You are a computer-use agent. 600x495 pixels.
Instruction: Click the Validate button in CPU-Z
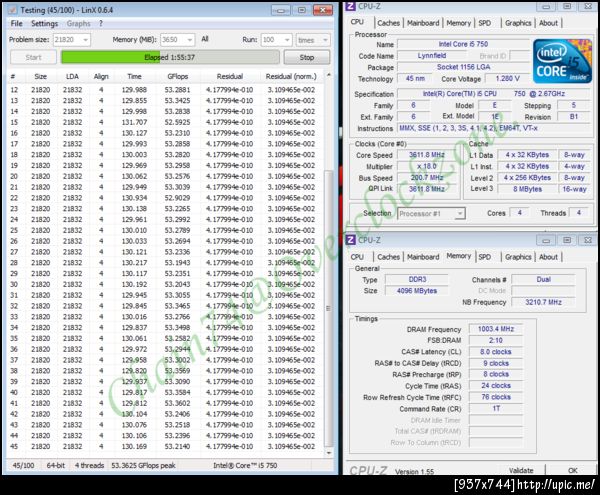click(521, 470)
